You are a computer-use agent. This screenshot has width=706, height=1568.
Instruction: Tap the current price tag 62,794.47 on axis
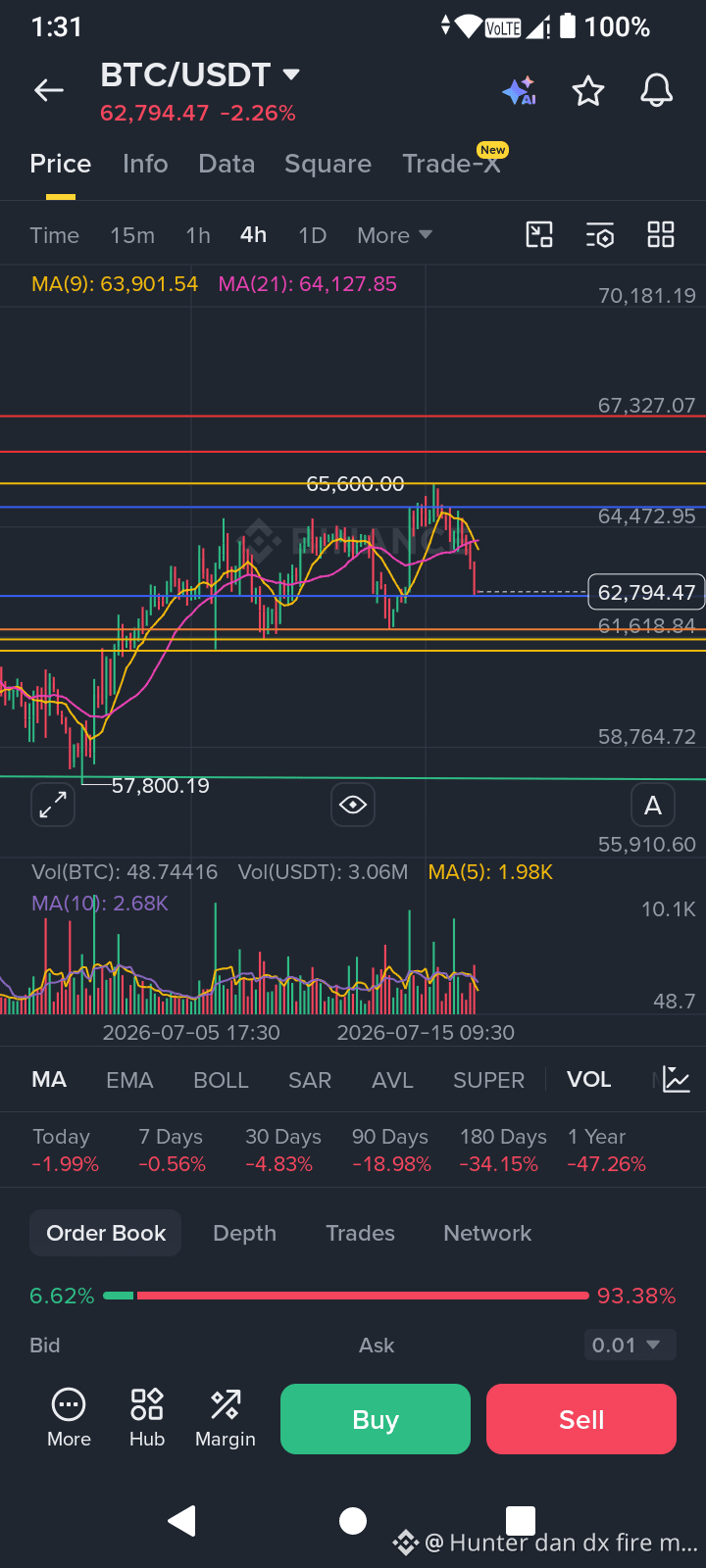point(646,592)
